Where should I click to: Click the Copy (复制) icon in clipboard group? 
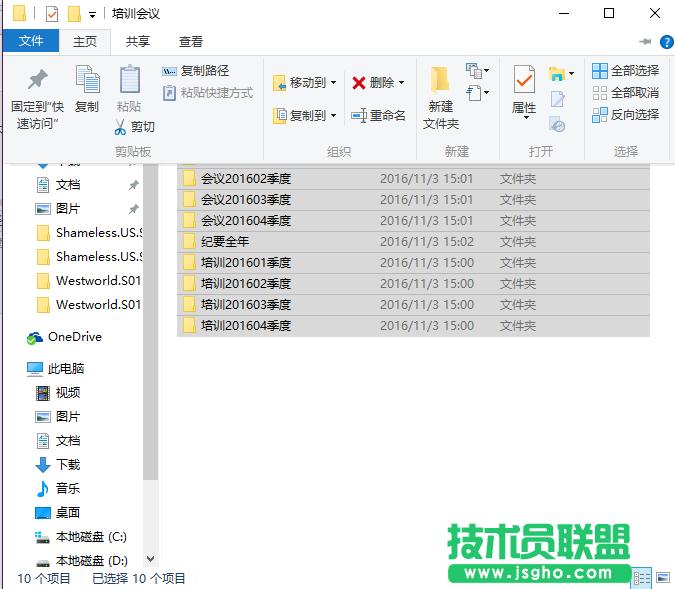(x=87, y=82)
